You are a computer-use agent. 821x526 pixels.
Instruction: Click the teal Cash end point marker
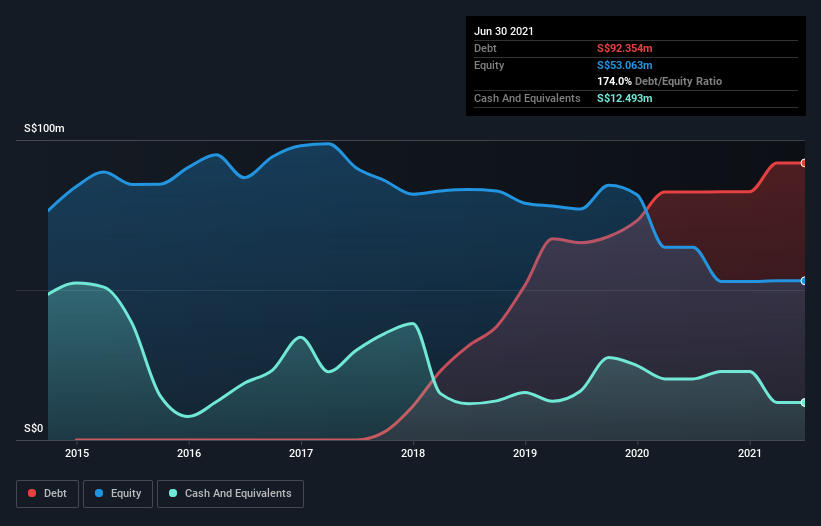click(804, 402)
